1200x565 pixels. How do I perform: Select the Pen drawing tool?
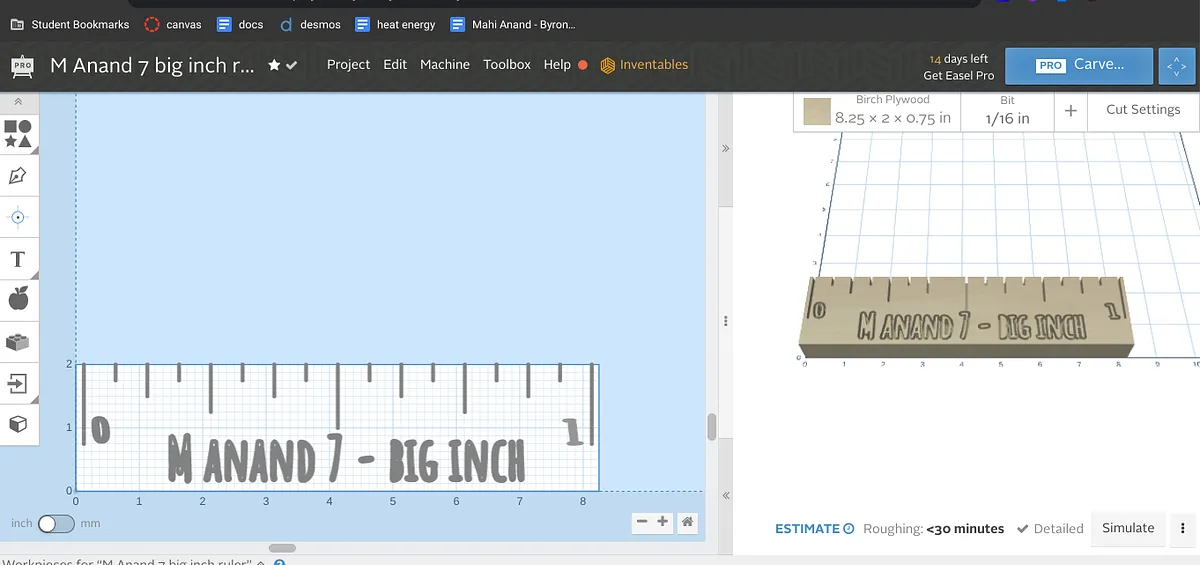18,176
